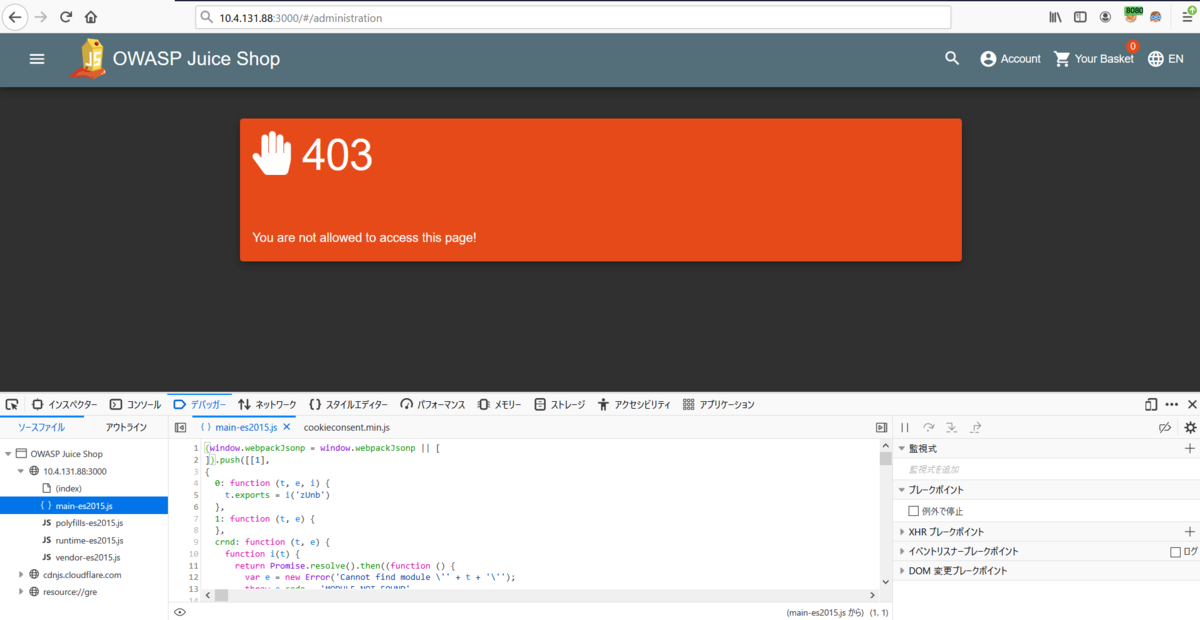Click the OWASP Juice Shop title
Screen dimensions: 1200x620
tap(196, 59)
